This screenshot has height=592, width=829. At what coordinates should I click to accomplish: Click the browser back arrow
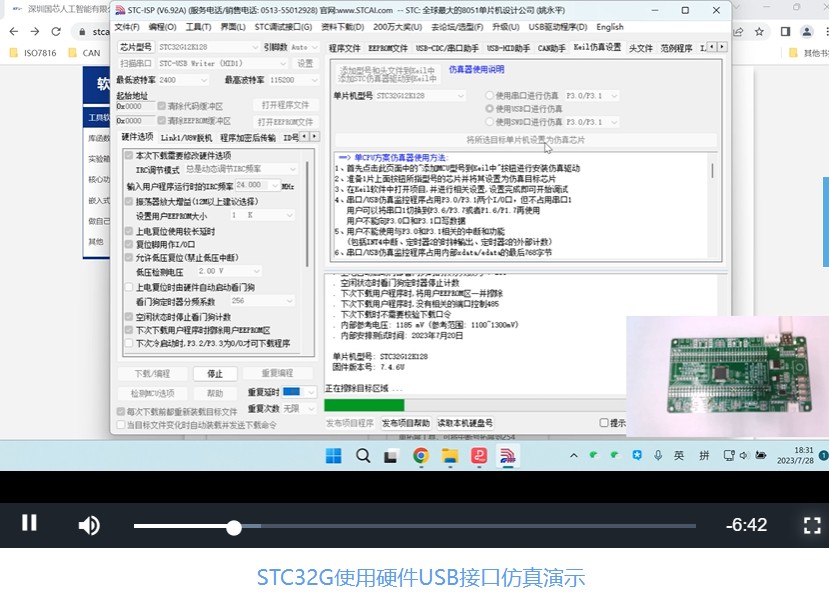14,32
